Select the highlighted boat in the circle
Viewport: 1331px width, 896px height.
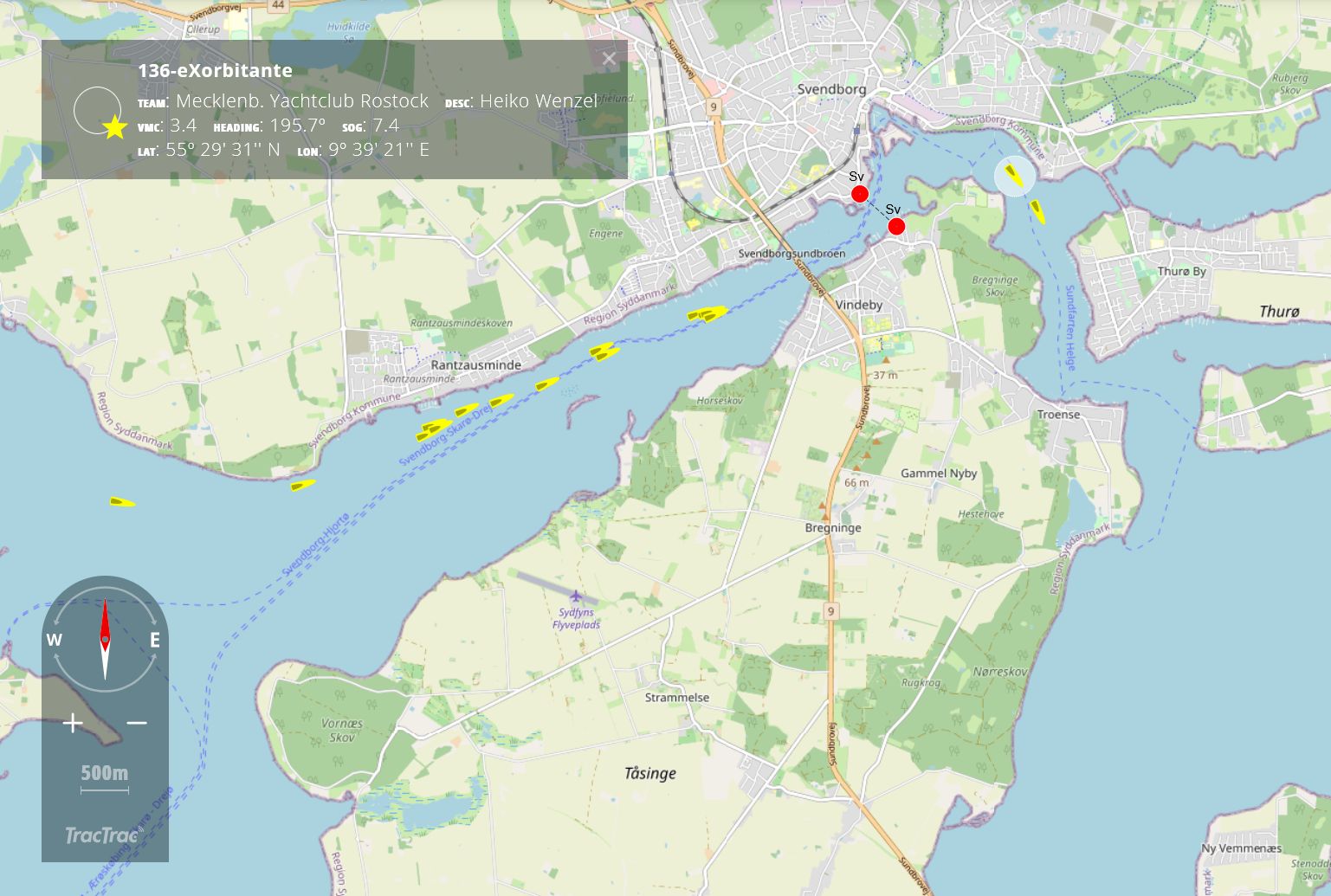point(1015,176)
